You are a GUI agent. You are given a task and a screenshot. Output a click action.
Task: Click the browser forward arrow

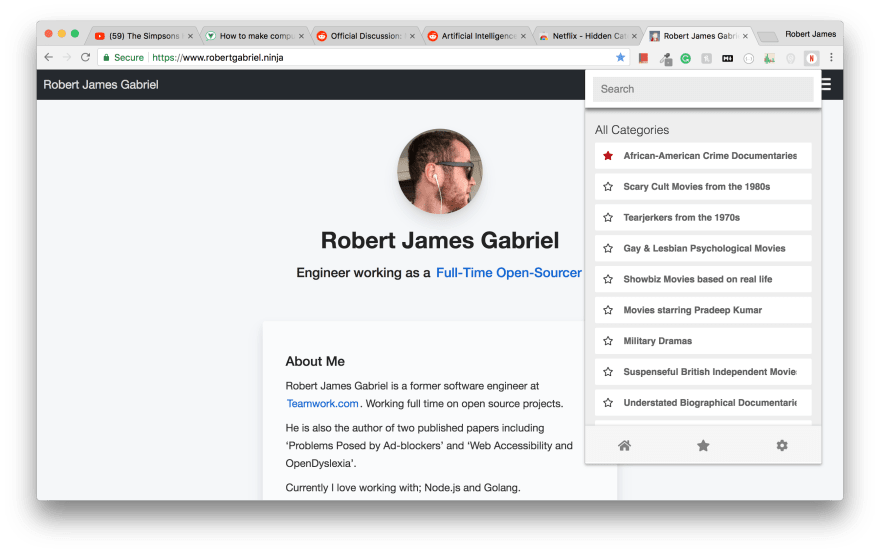click(x=67, y=57)
